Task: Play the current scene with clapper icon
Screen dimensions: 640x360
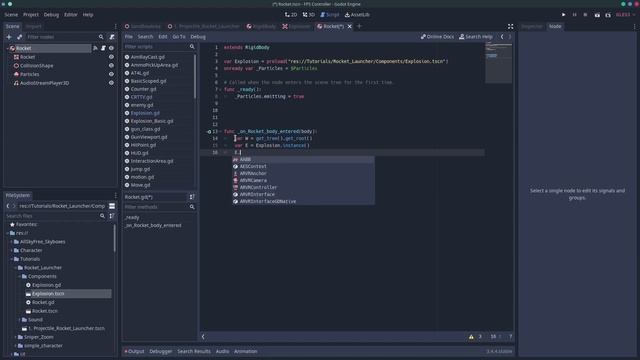Action: [x=597, y=15]
